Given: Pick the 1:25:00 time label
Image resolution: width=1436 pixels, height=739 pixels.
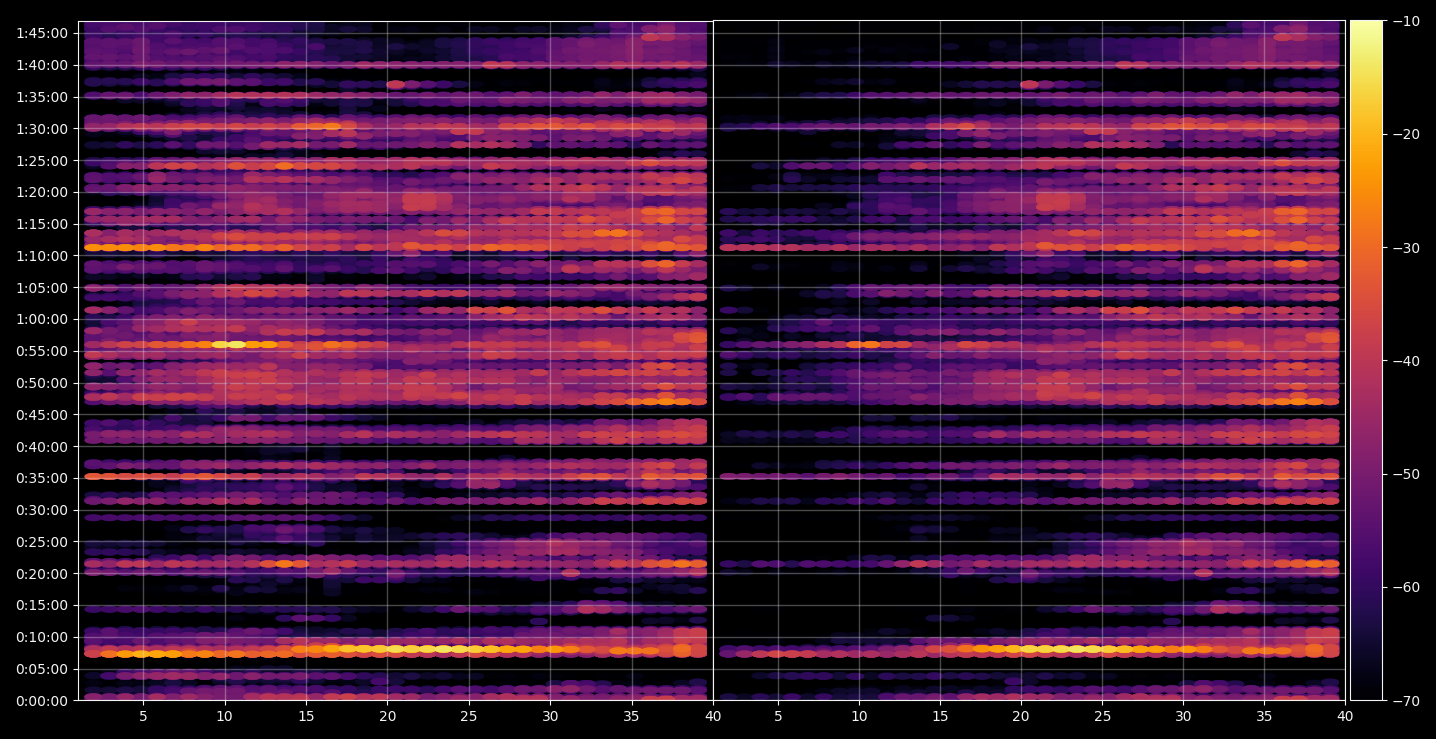Looking at the screenshot, I should [x=42, y=161].
